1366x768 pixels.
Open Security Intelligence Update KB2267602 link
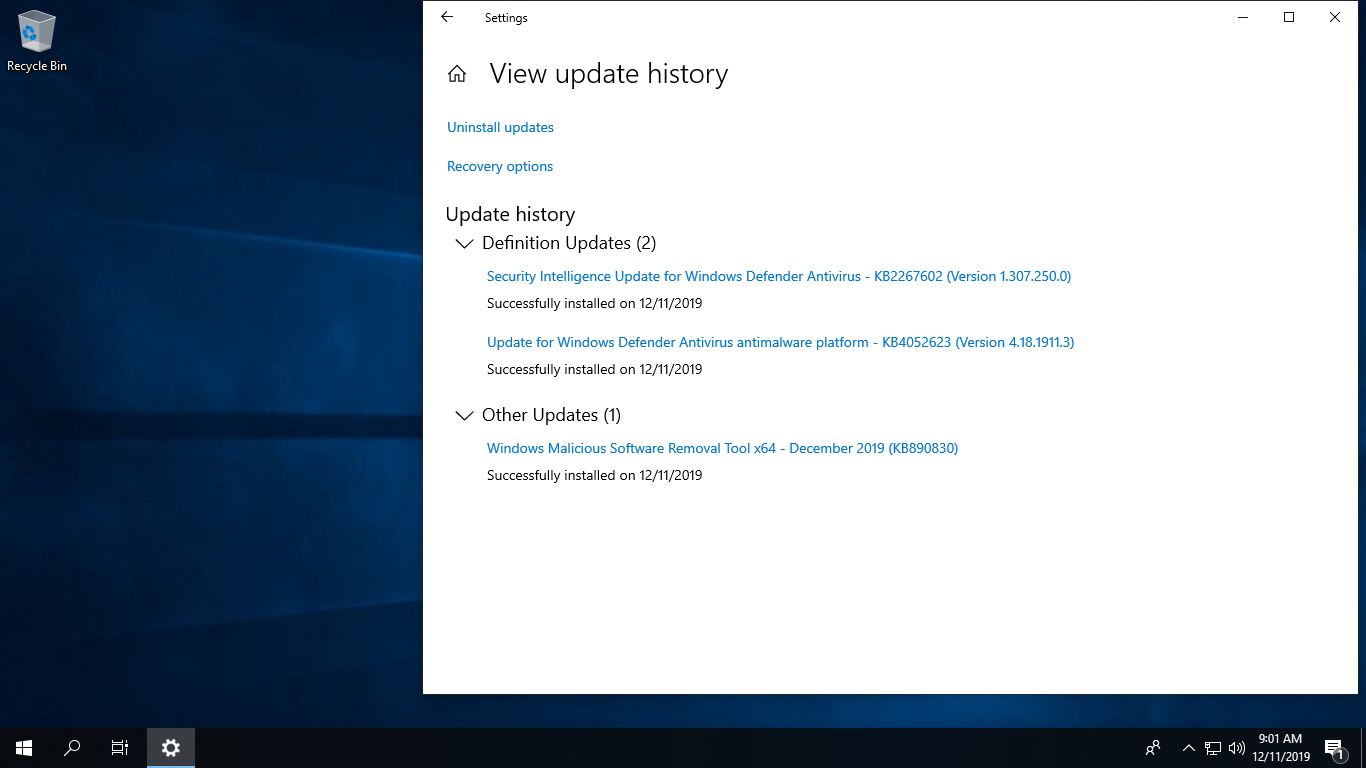(779, 276)
